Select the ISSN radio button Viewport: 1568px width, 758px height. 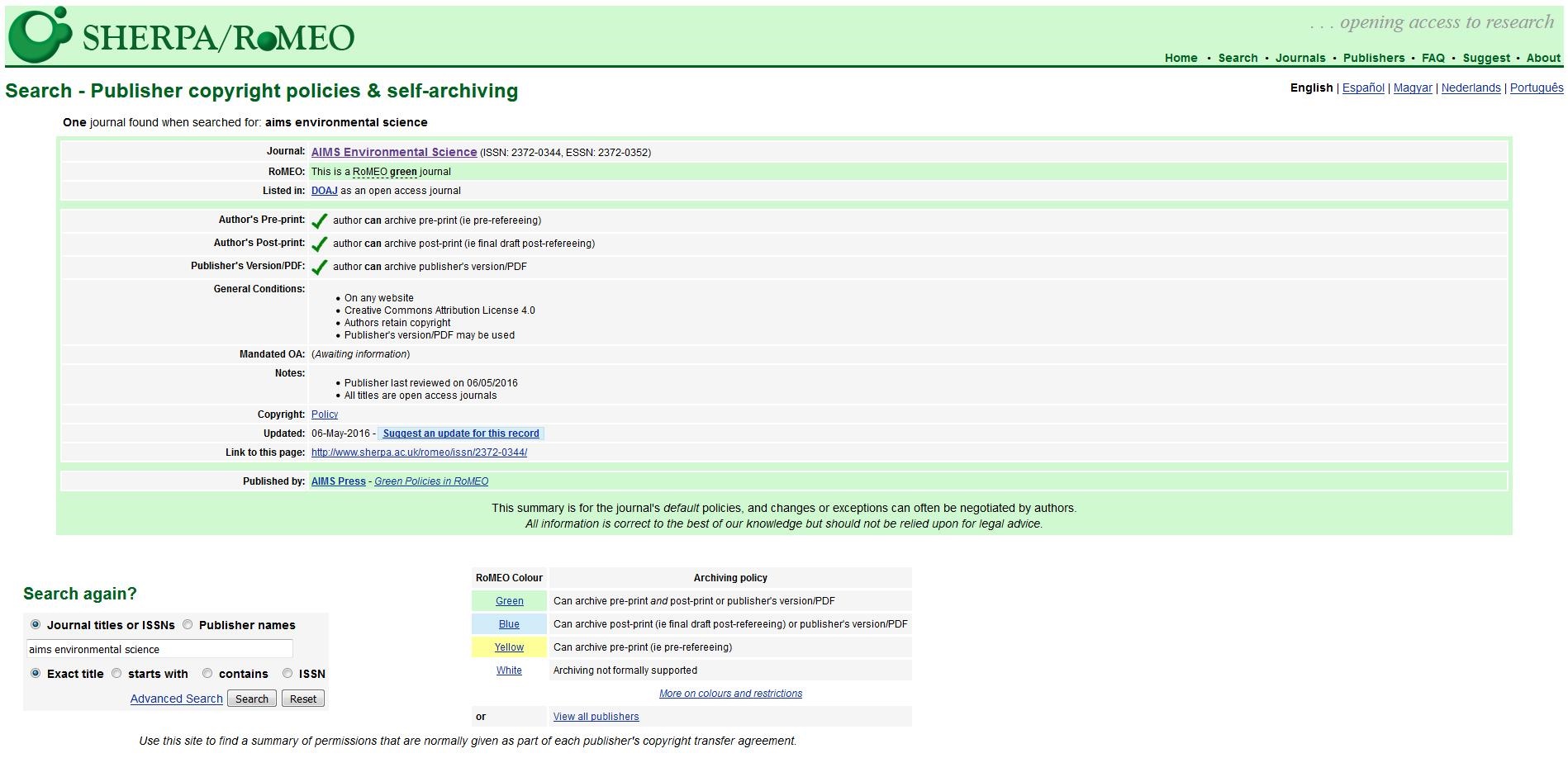click(x=287, y=674)
